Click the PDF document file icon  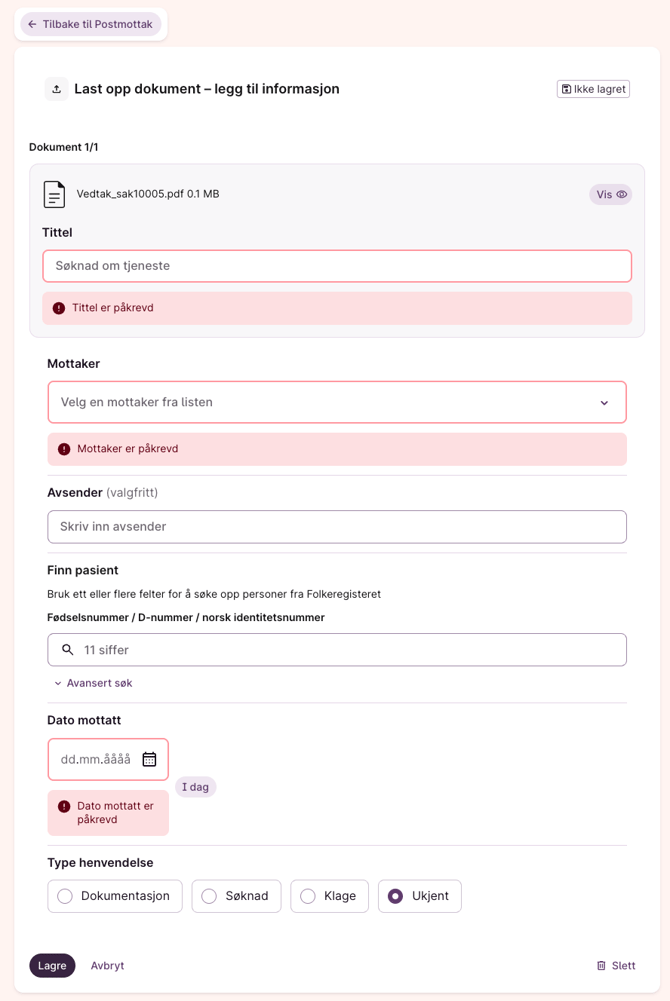[x=54, y=194]
